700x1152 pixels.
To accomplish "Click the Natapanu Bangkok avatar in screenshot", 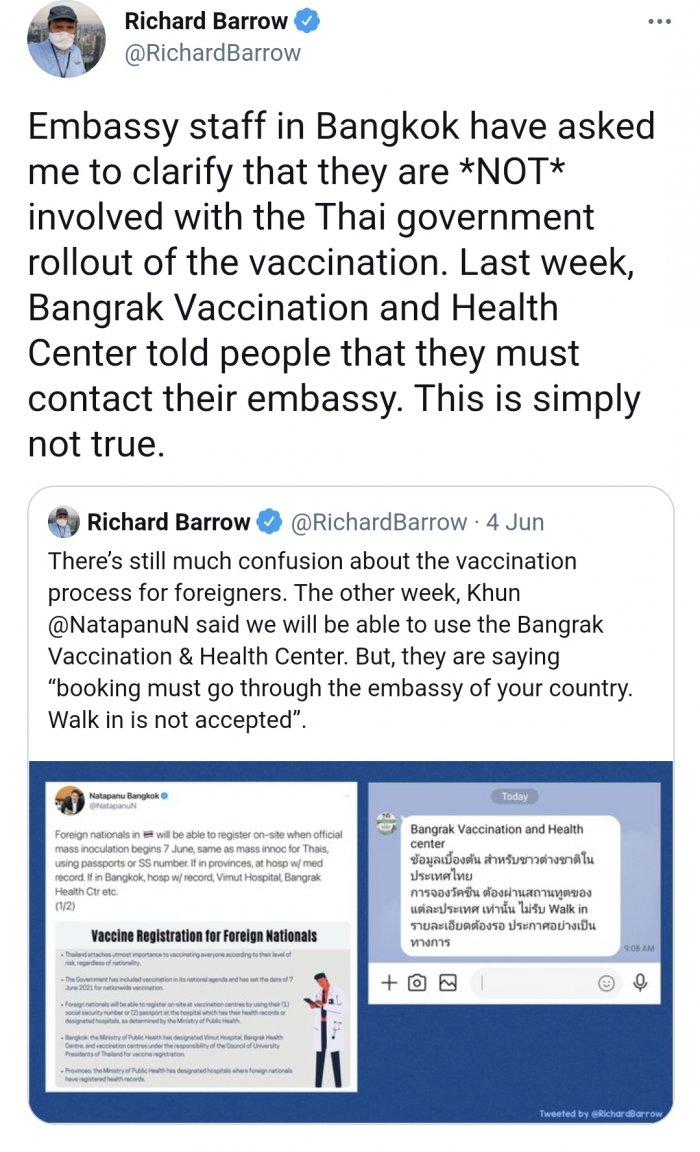I will (70, 800).
